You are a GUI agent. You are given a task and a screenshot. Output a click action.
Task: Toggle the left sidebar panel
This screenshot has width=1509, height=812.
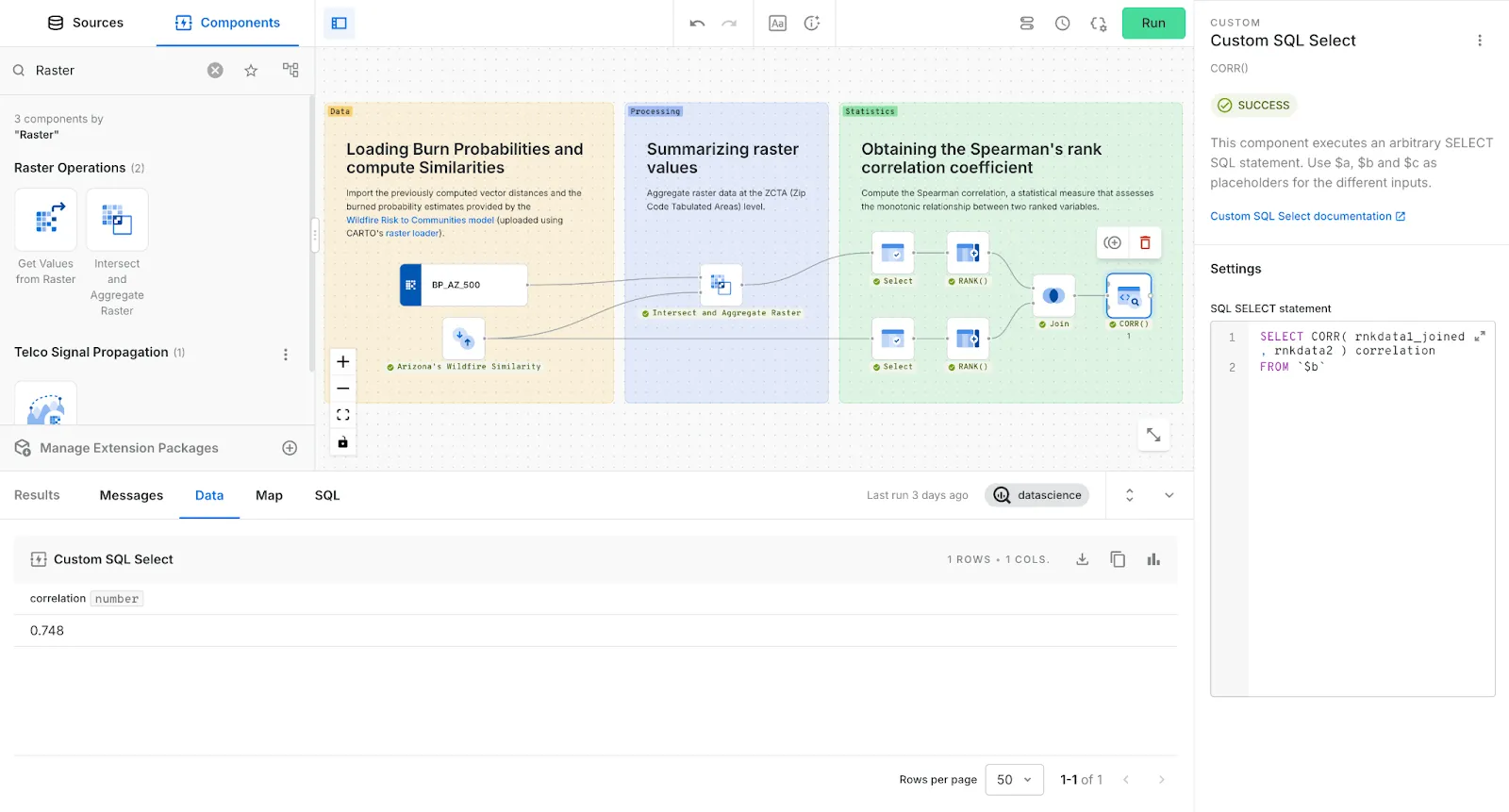340,24
